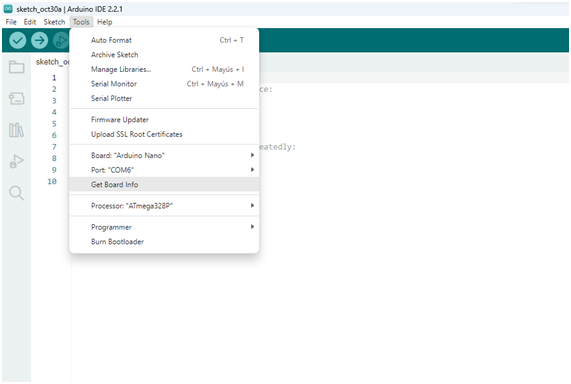
Task: Click the Upload arrow button
Action: click(39, 40)
